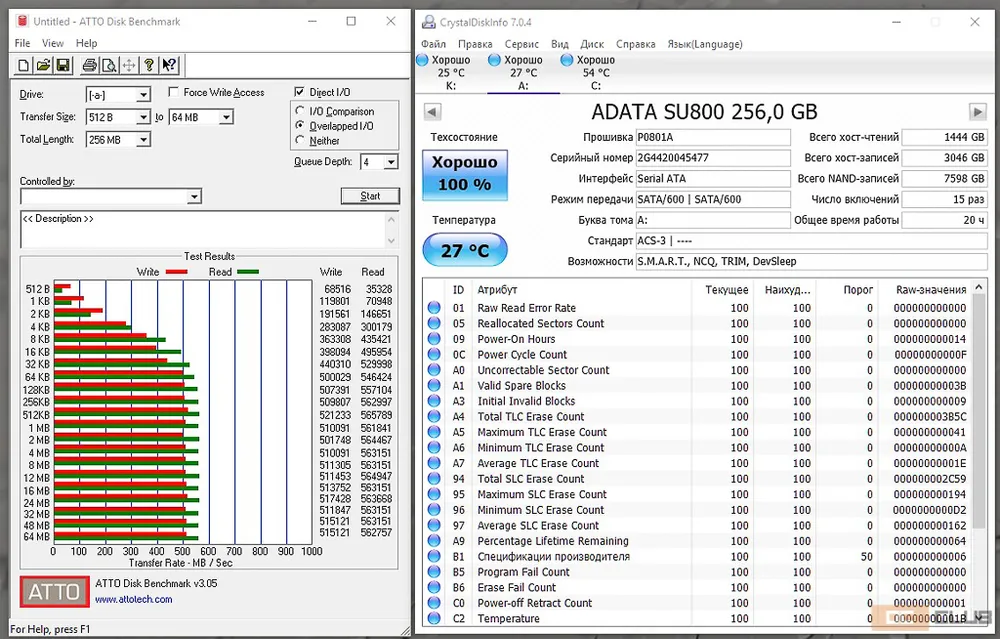Click the New file icon in ATTO toolbar
The height and width of the screenshot is (639, 1000).
(x=25, y=66)
